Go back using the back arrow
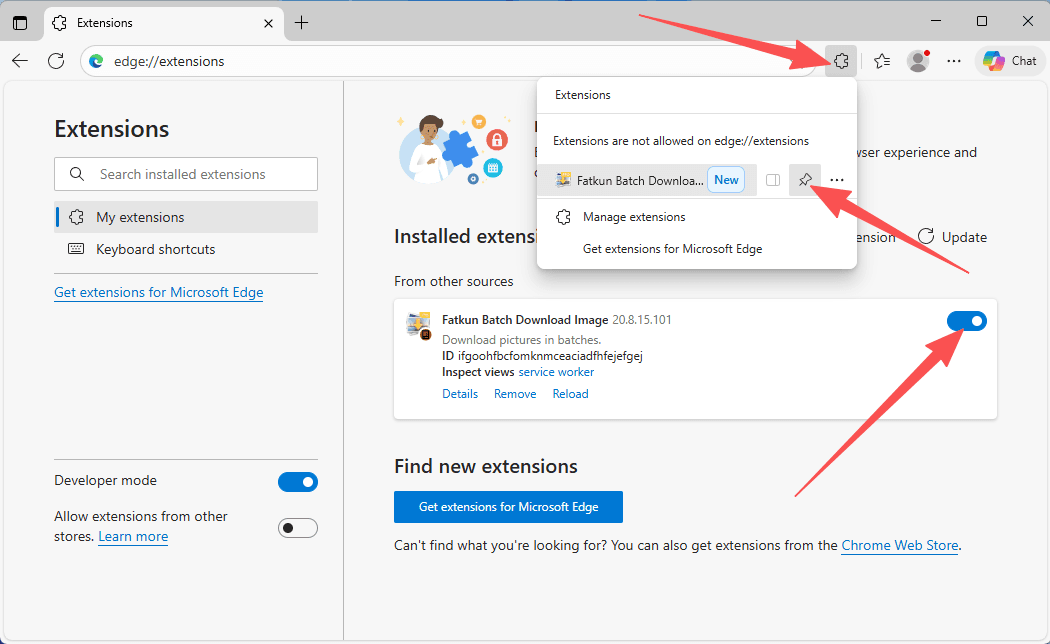1050x644 pixels. pos(20,61)
